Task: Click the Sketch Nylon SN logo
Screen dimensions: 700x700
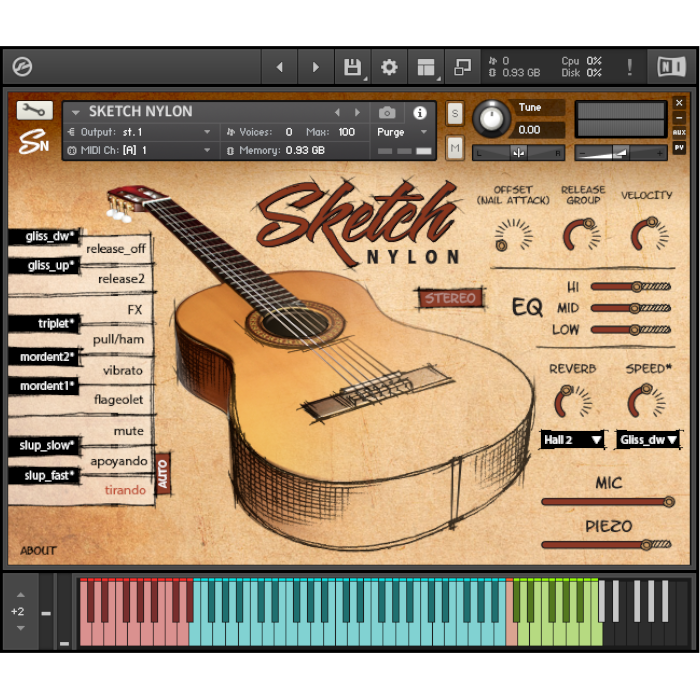Action: click(33, 141)
